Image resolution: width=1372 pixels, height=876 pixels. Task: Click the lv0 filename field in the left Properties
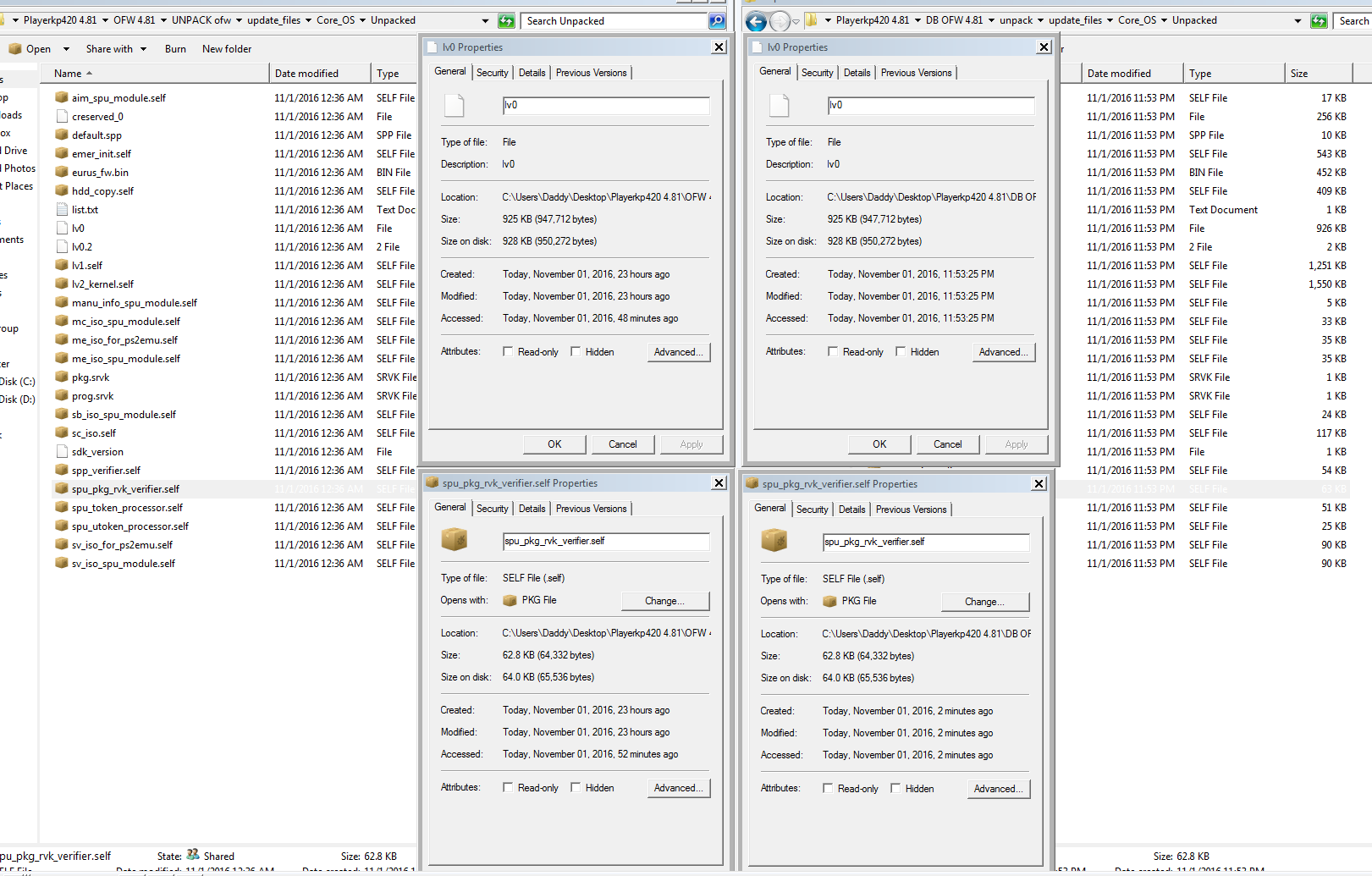[606, 105]
